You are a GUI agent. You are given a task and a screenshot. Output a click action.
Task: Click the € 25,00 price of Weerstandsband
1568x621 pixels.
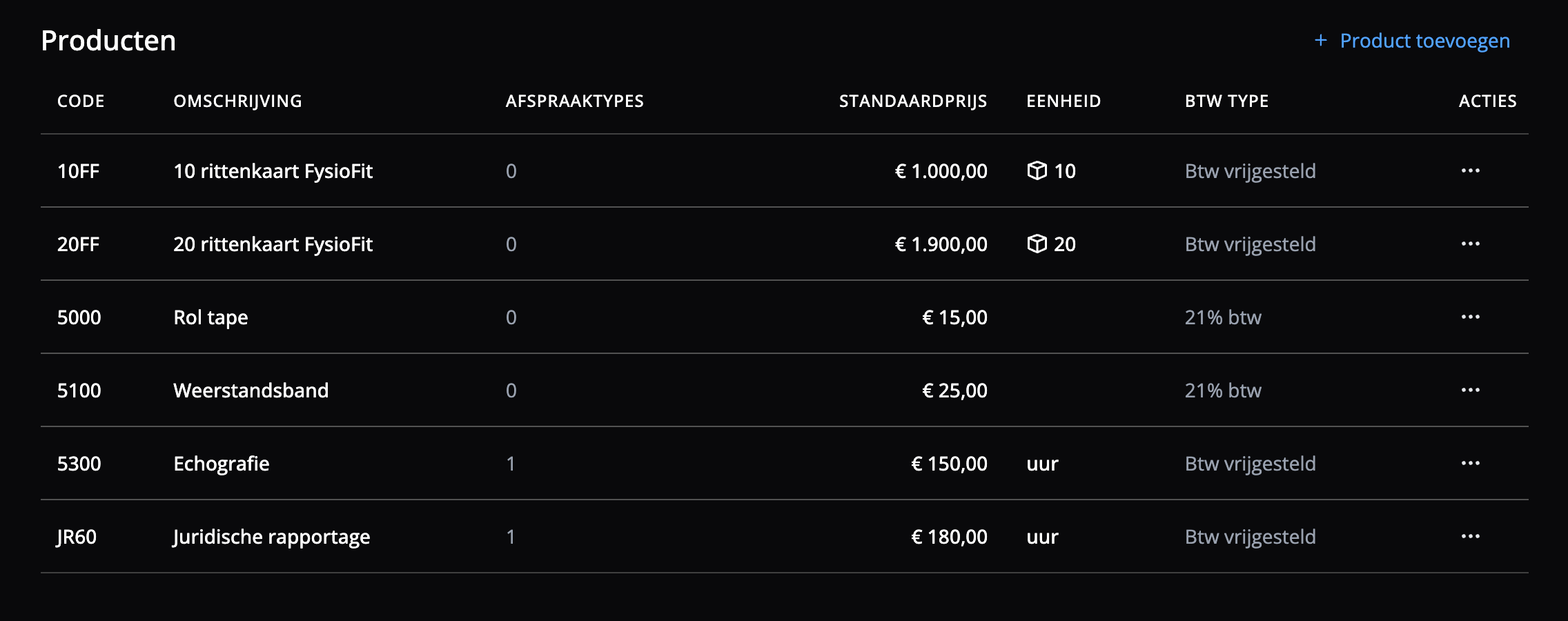954,391
